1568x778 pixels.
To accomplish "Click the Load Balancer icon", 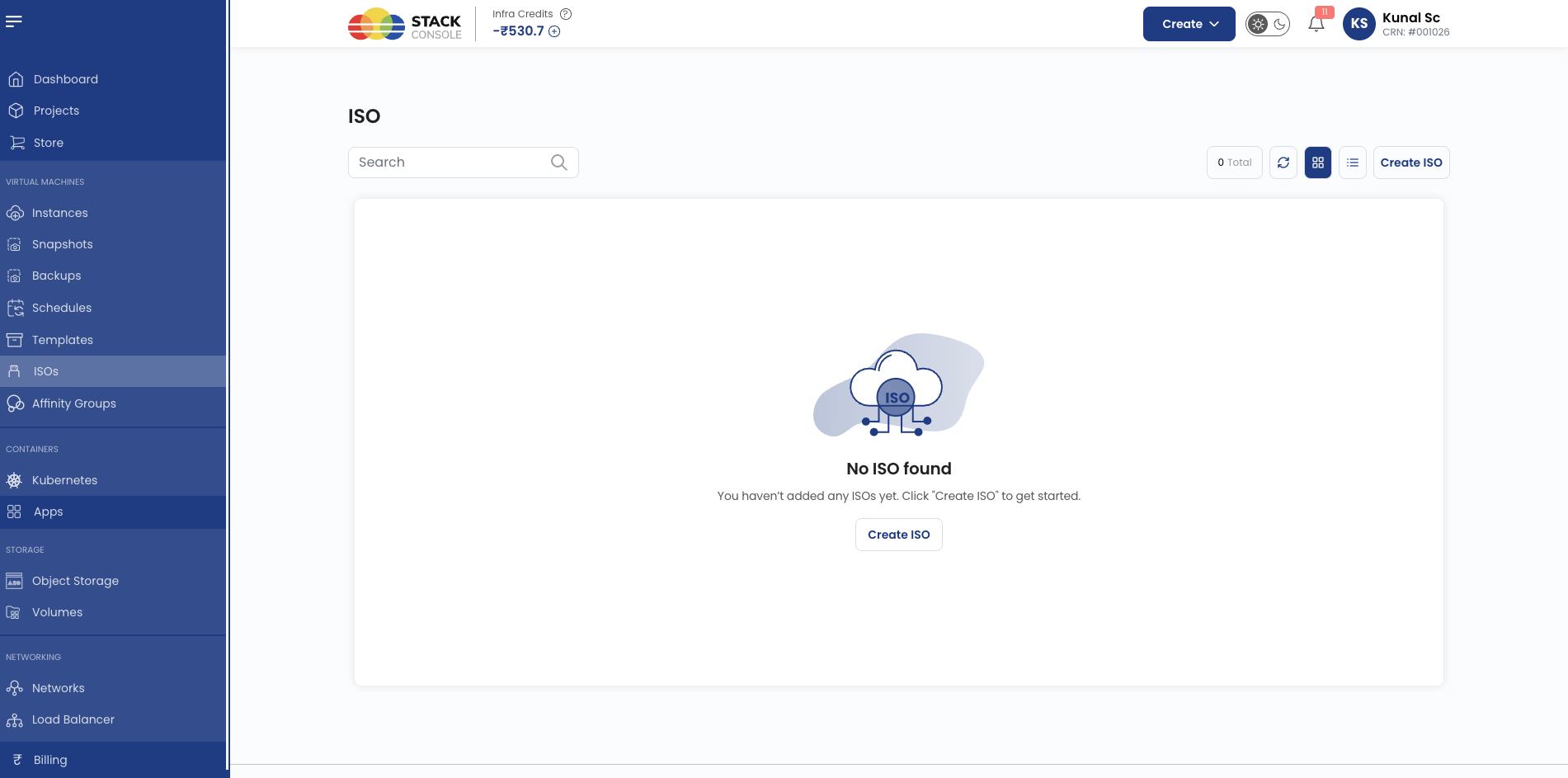I will 14,720.
